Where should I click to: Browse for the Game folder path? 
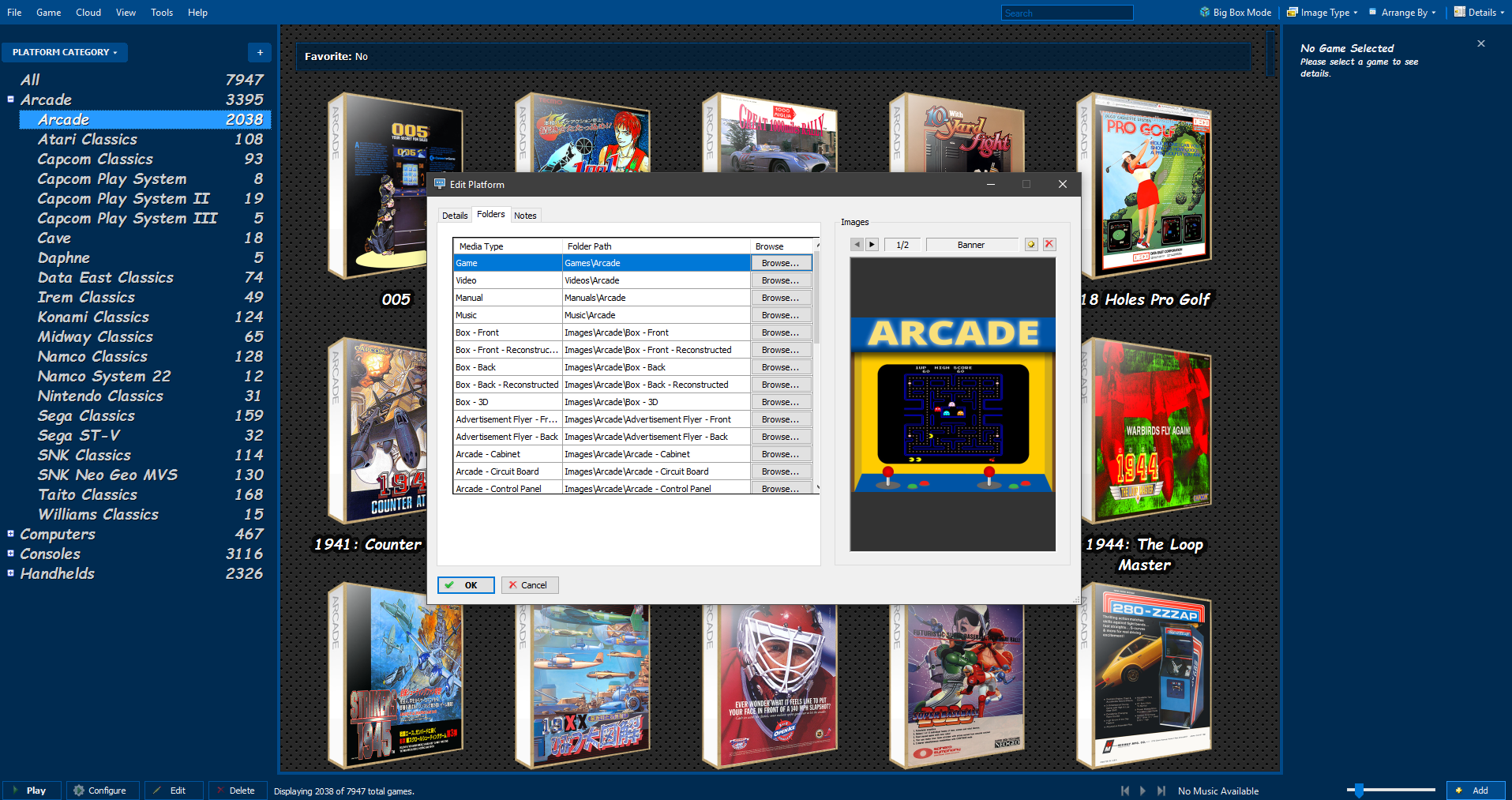(x=780, y=263)
